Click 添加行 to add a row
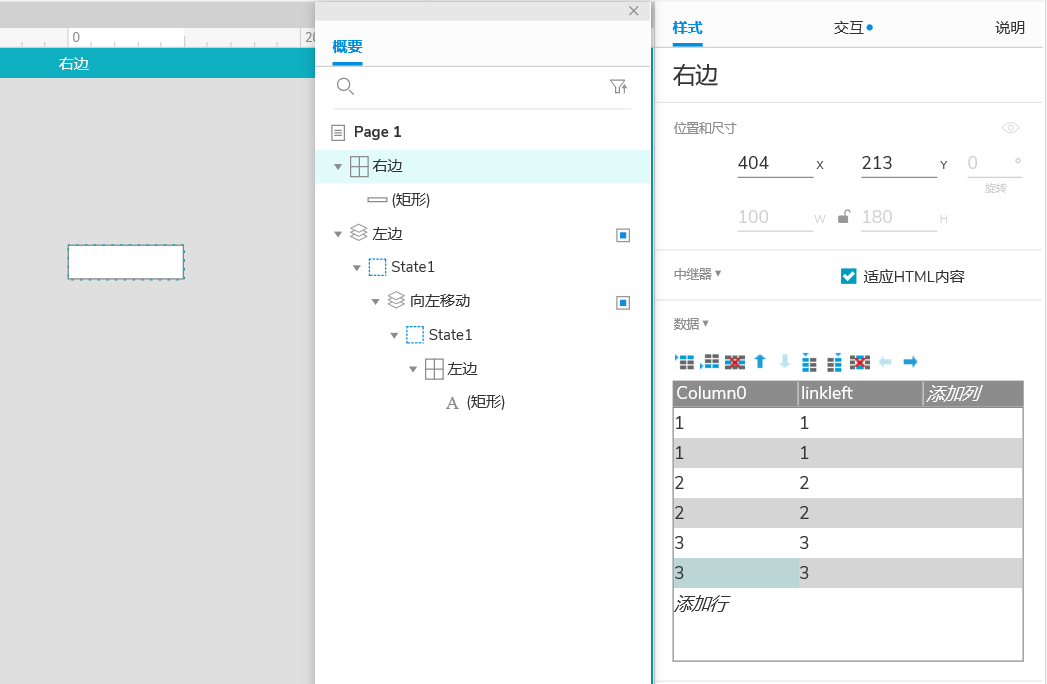The image size is (1047, 684). 701,604
